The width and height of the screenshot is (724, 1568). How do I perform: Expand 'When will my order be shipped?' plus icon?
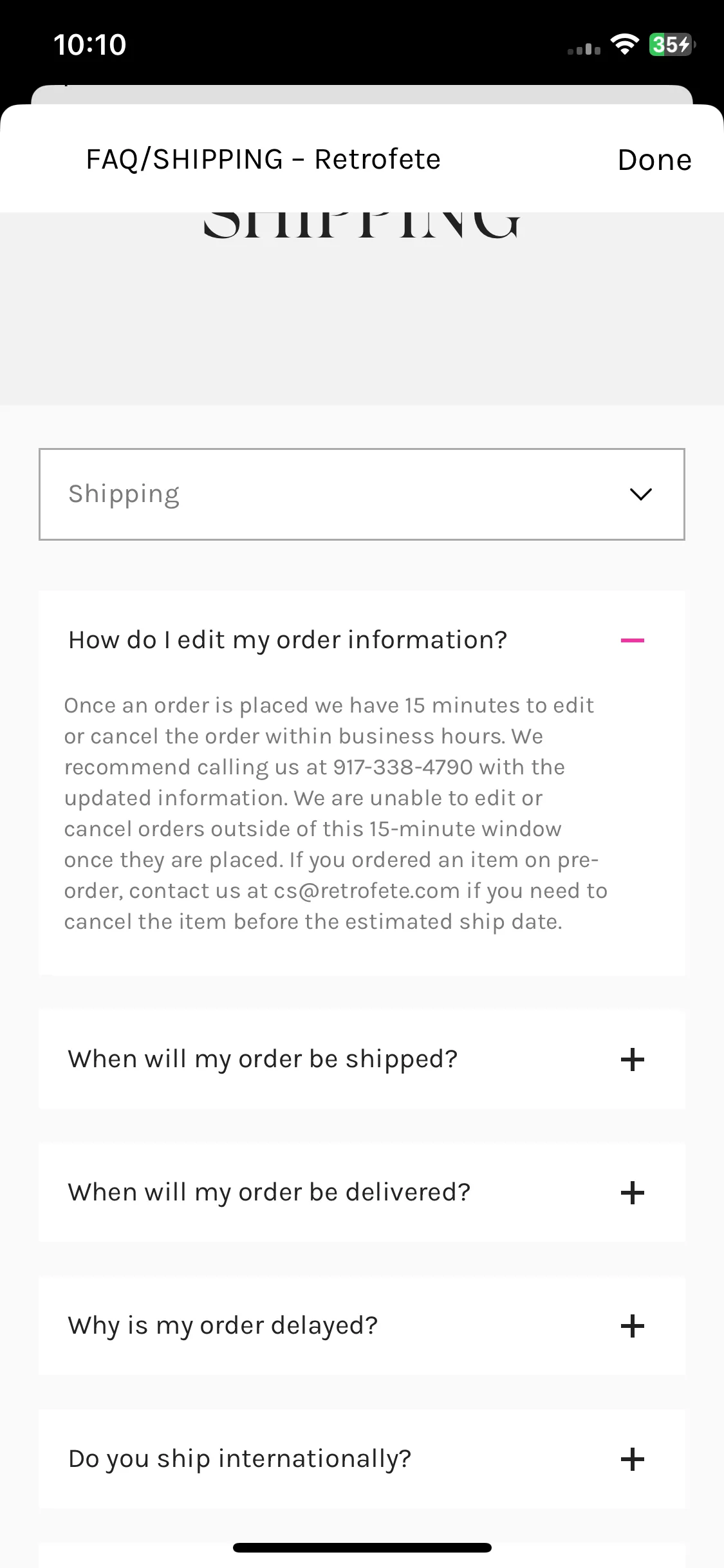click(632, 1059)
